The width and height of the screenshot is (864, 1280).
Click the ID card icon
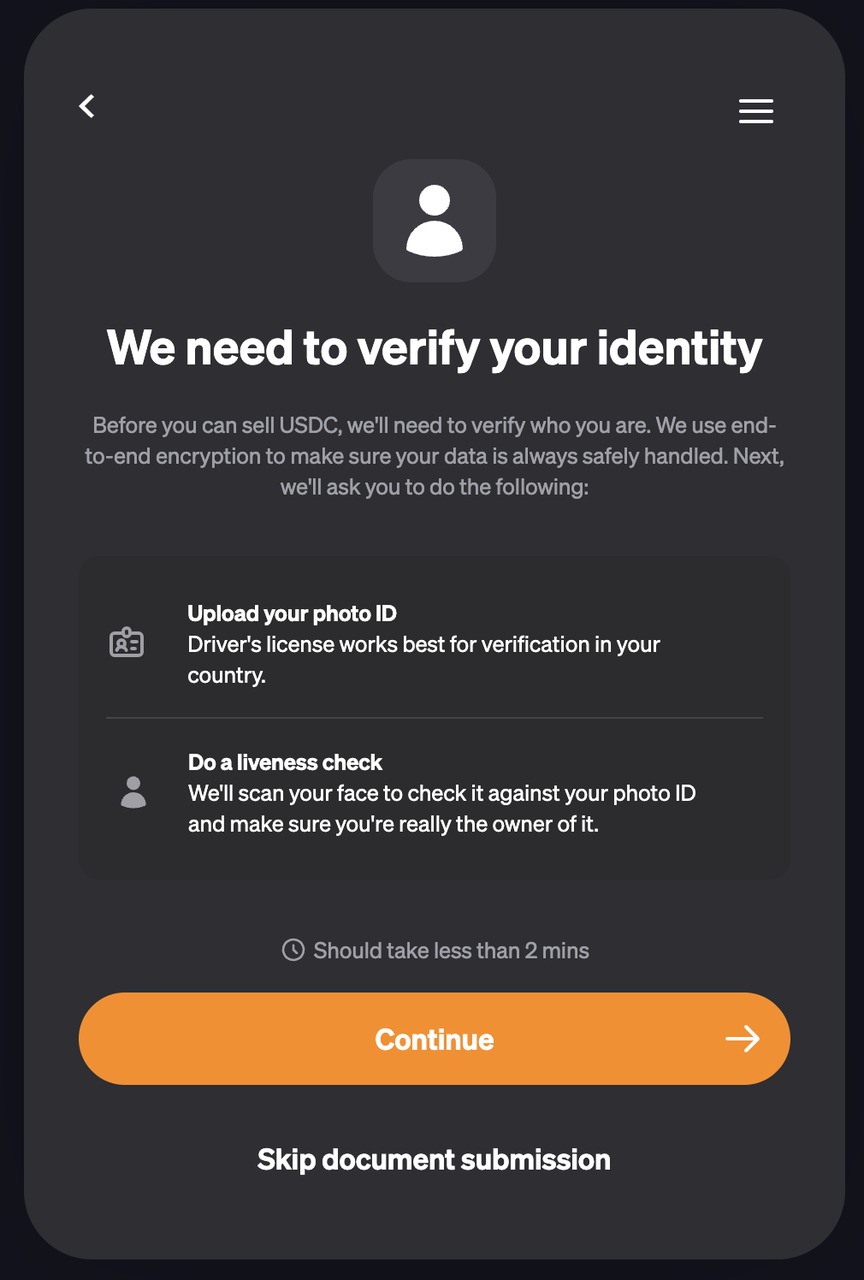pos(126,643)
